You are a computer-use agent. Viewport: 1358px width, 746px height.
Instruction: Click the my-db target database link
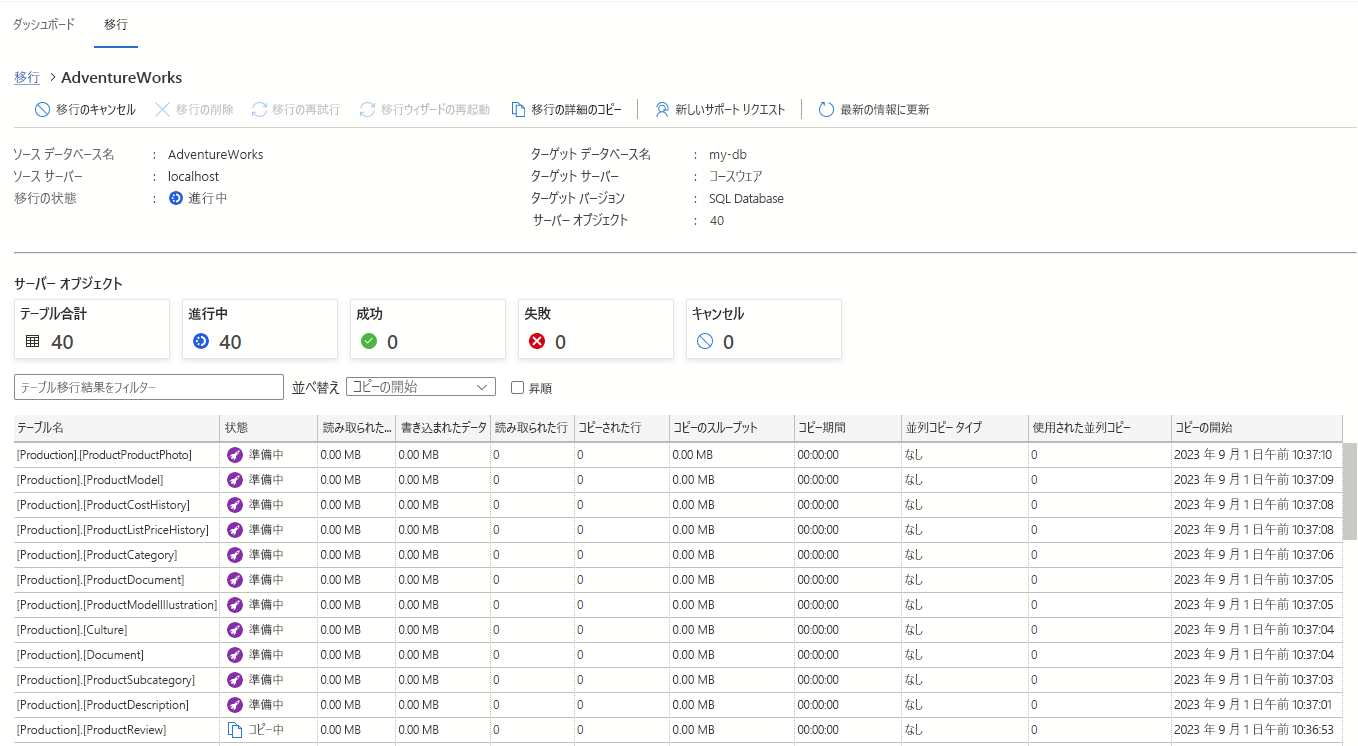(728, 155)
